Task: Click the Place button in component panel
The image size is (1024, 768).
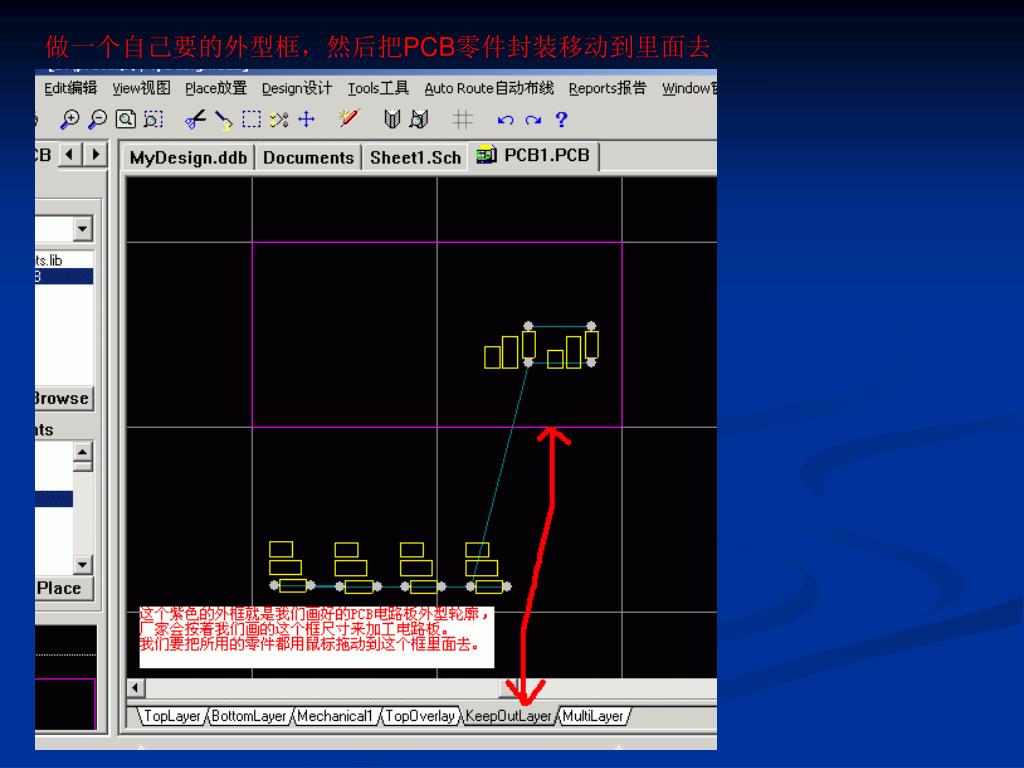Action: (64, 588)
